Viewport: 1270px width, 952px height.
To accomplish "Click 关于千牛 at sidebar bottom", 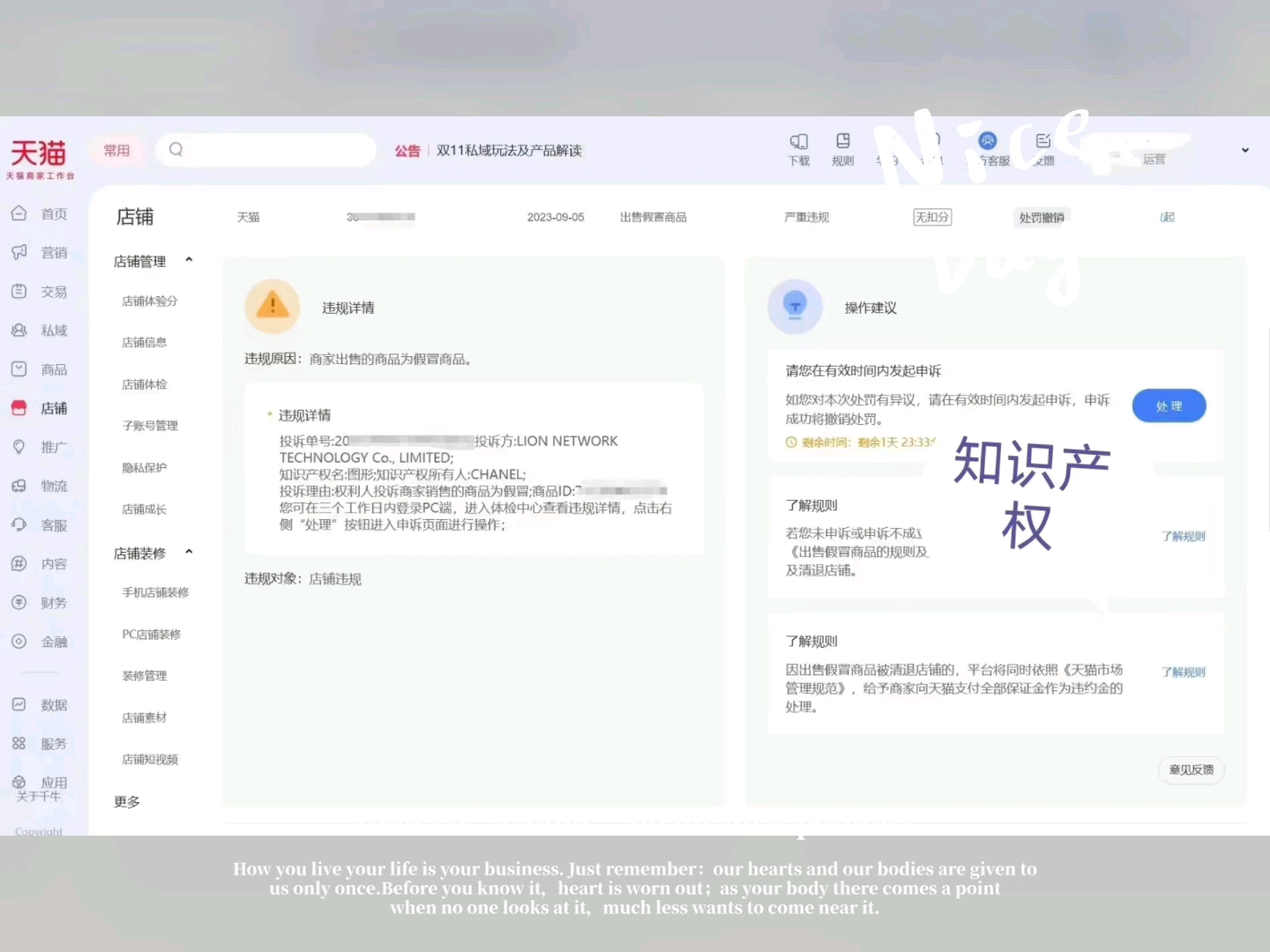I will (39, 796).
